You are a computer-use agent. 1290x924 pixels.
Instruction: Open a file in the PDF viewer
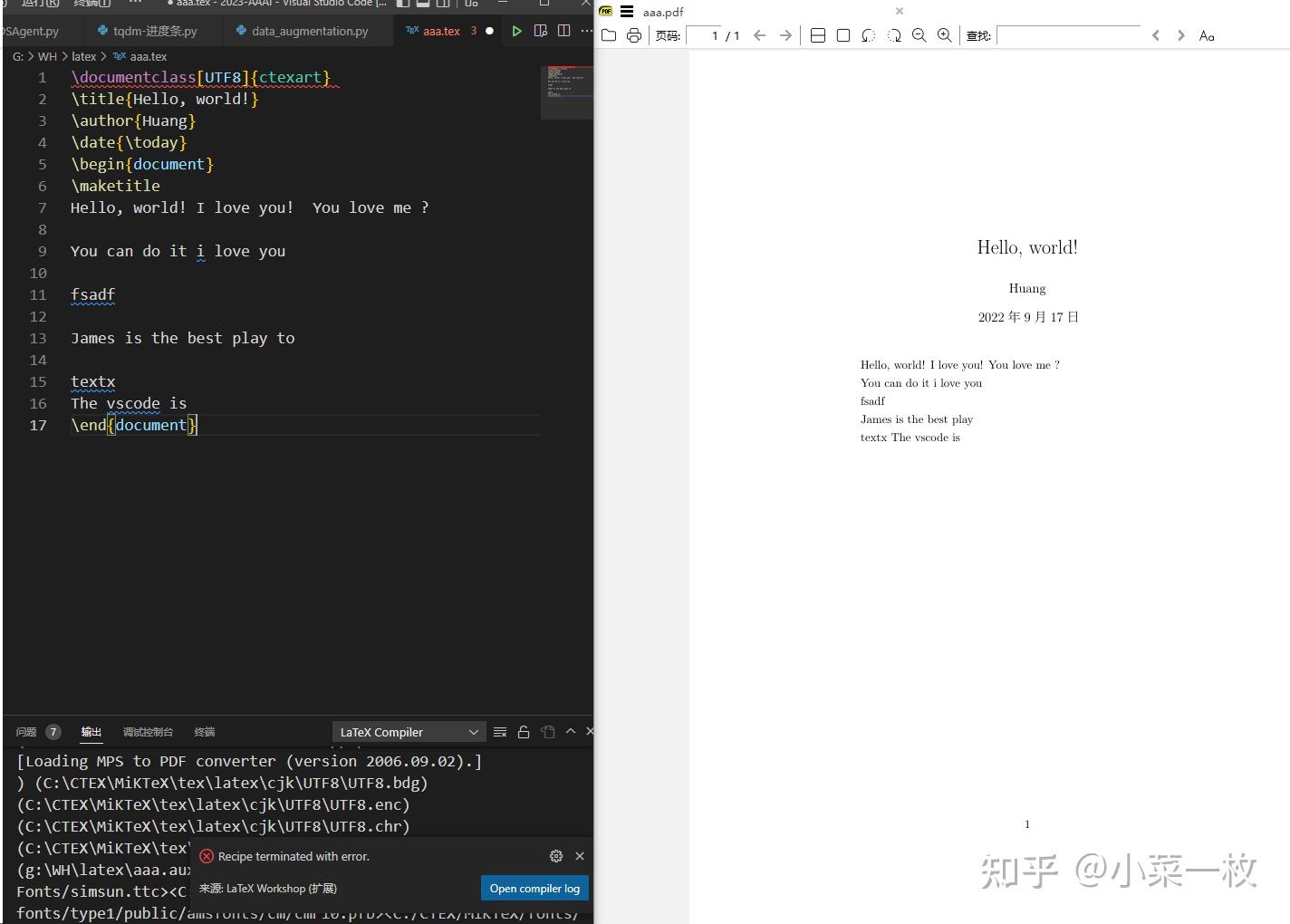(x=607, y=35)
